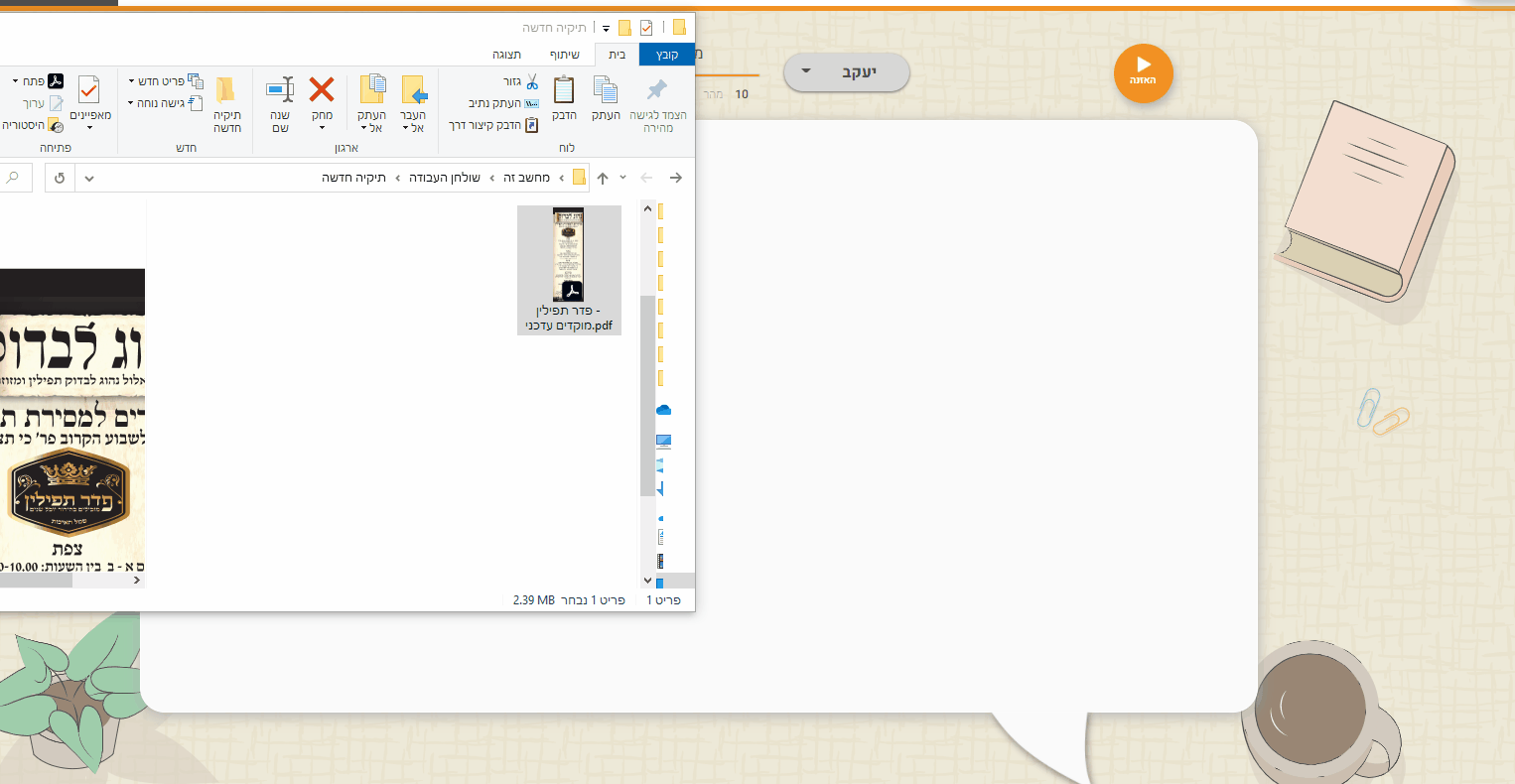Click the Rename (שנה שם) icon
This screenshot has width=1515, height=784.
pyautogui.click(x=280, y=91)
